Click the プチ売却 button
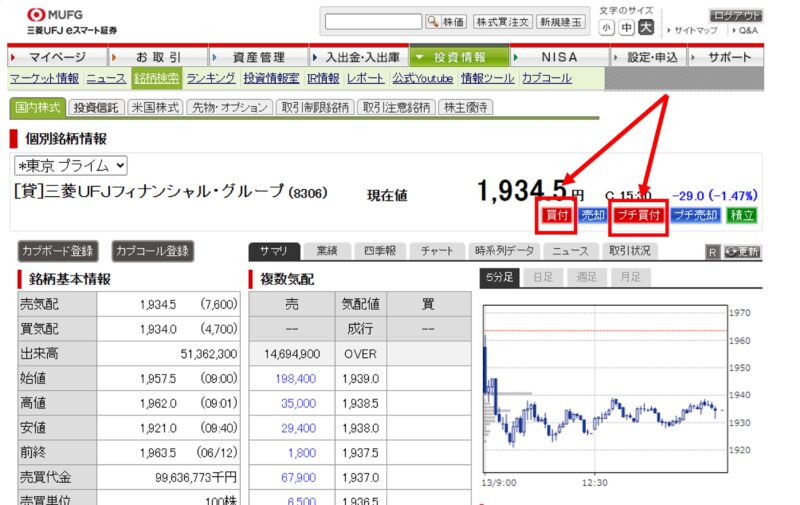 (x=695, y=215)
